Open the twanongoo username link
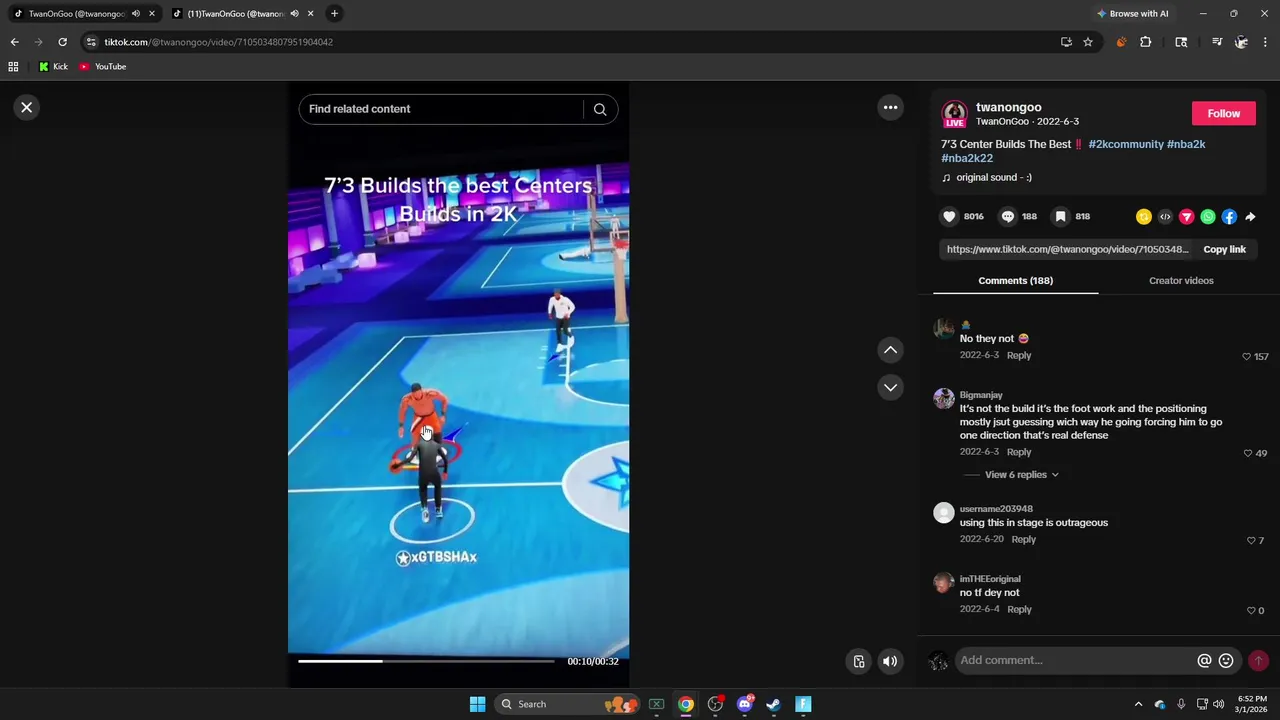1280x720 pixels. click(1008, 107)
